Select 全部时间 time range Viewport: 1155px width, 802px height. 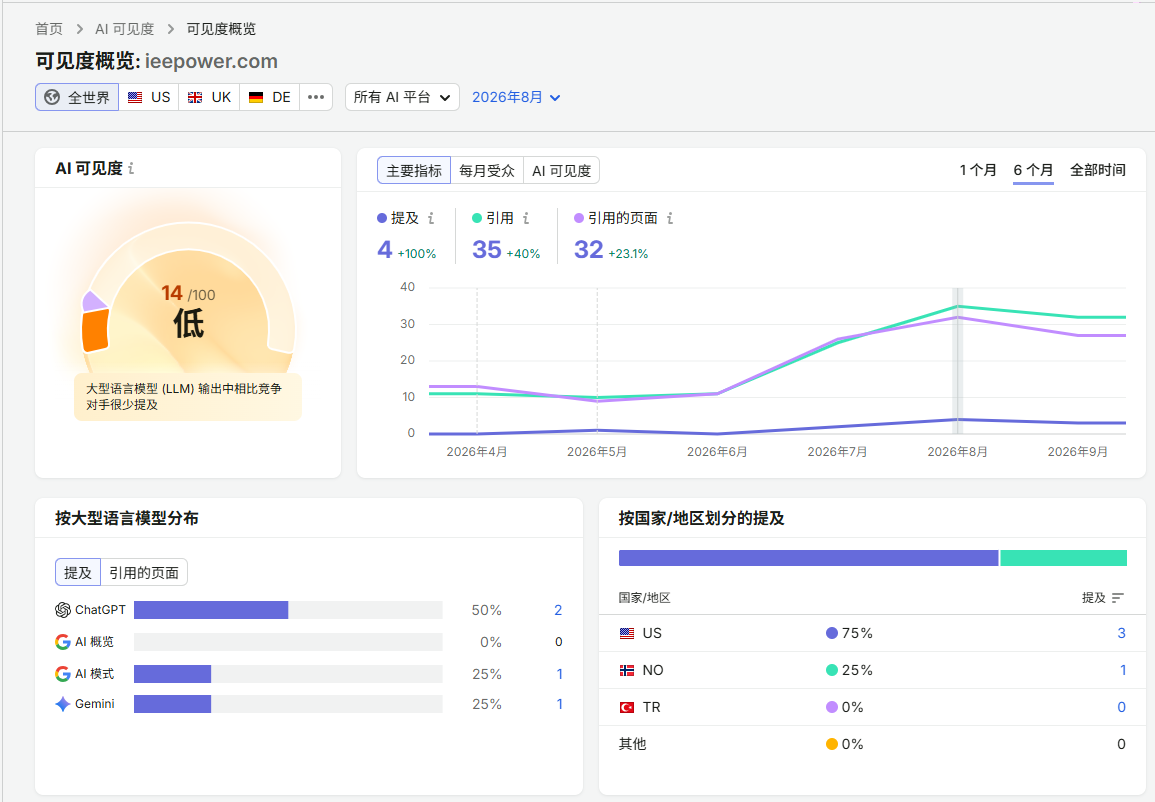click(x=1098, y=170)
